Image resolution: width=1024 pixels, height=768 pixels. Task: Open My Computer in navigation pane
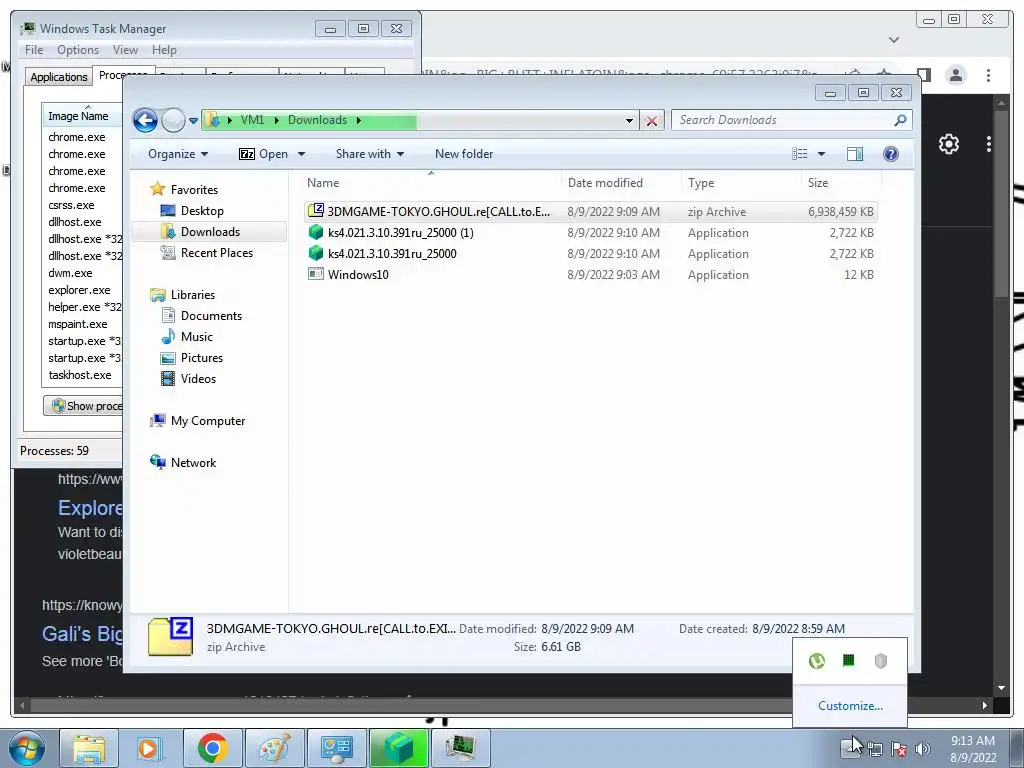208,421
